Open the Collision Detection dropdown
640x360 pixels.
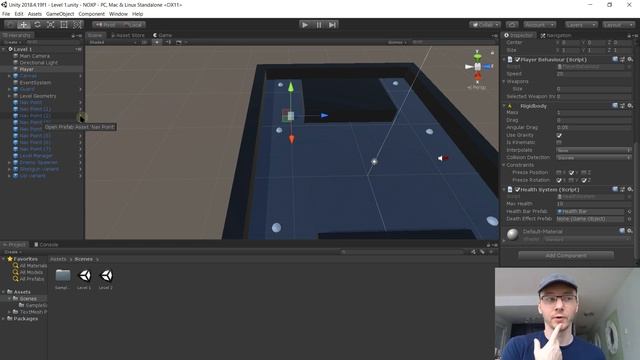[x=594, y=158]
